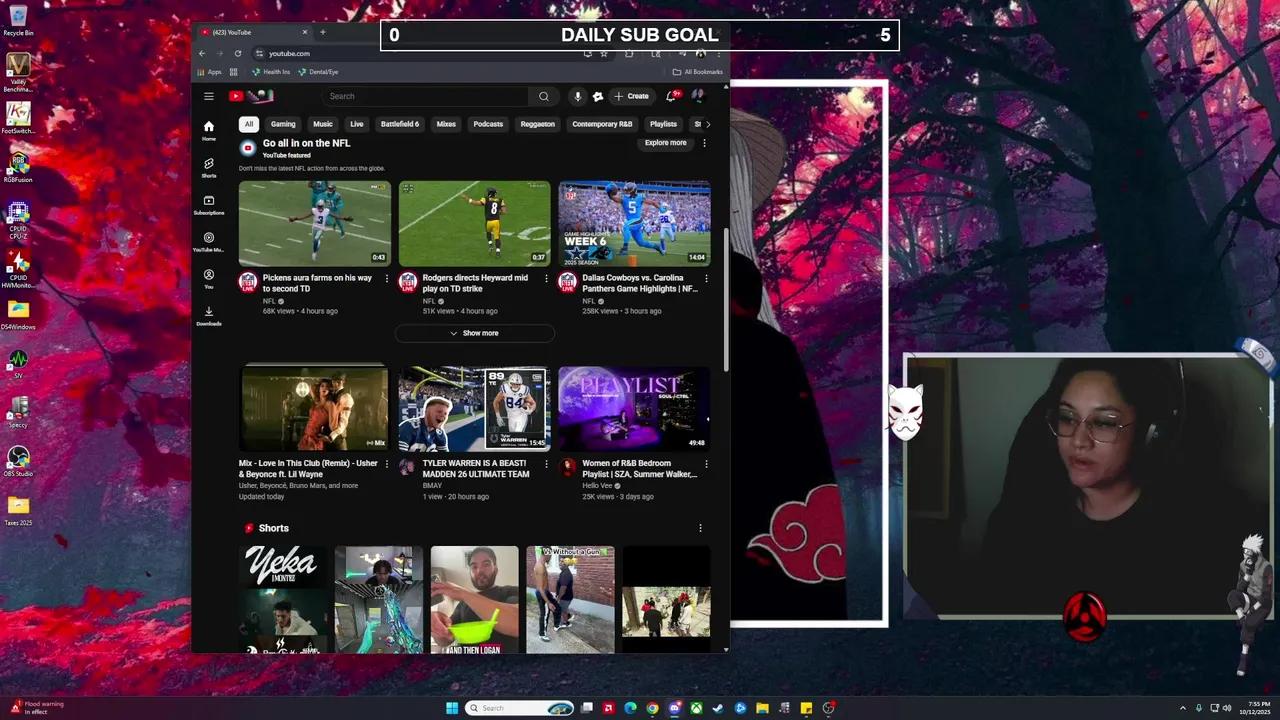
Task: Open RGBFusion desktop icon
Action: [18, 168]
